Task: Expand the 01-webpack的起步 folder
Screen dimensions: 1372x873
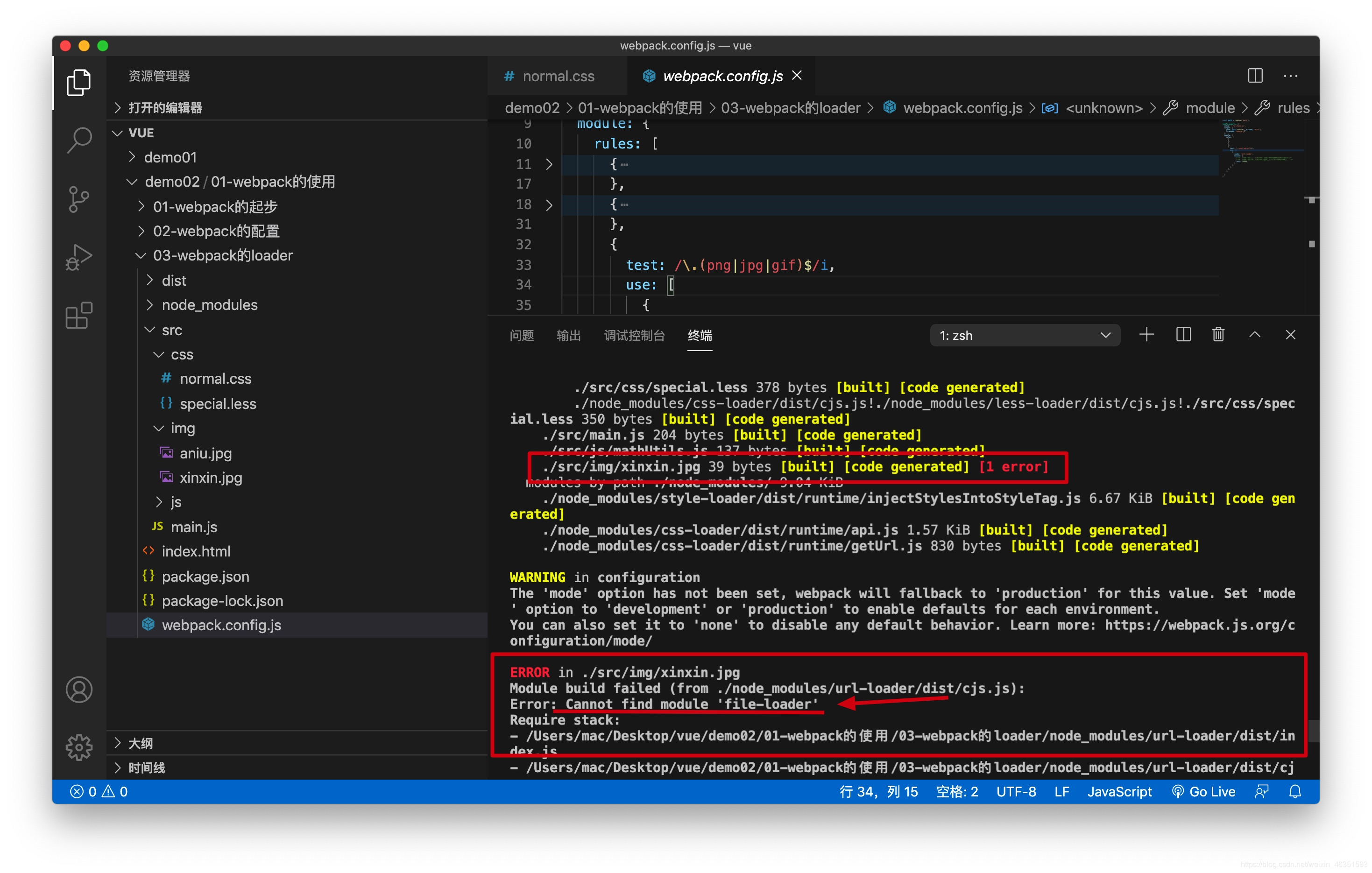Action: click(x=297, y=207)
